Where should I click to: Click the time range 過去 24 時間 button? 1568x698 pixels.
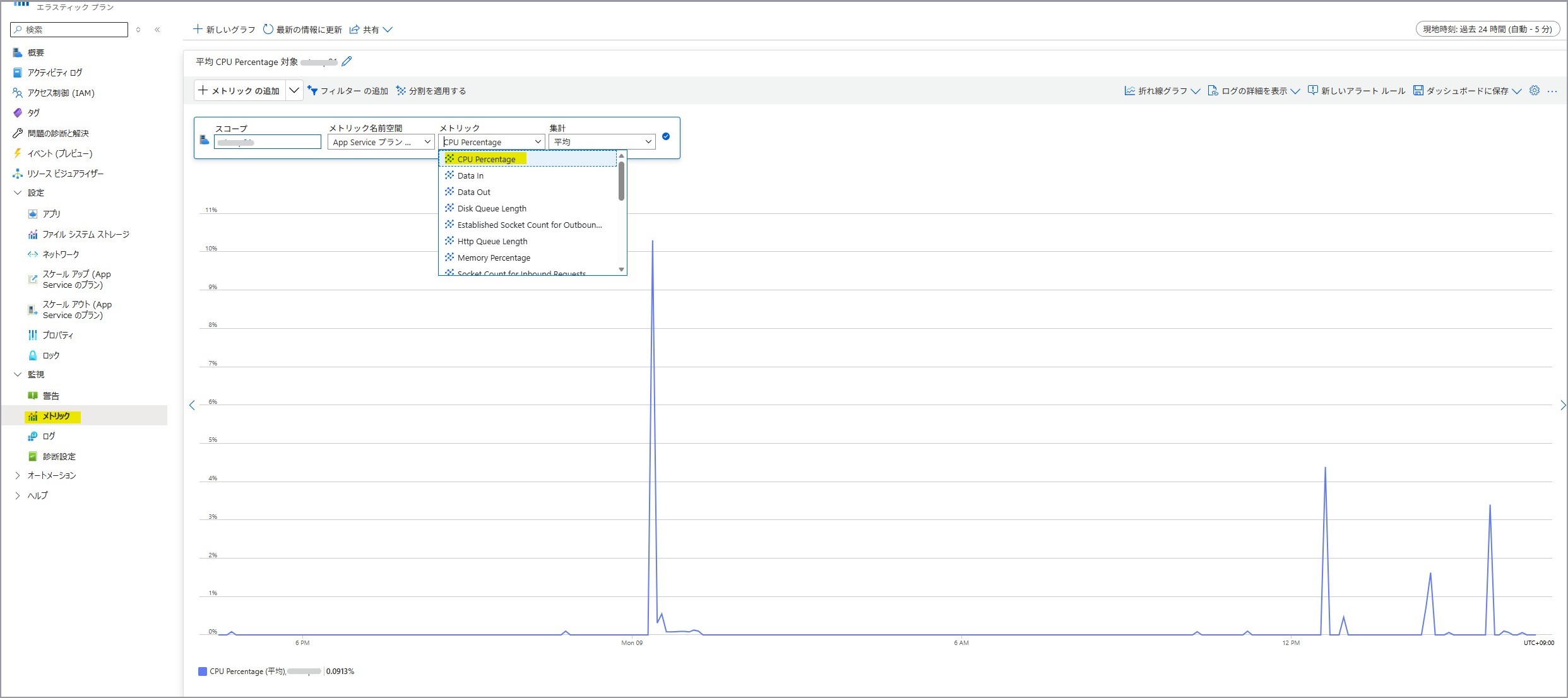click(1487, 29)
